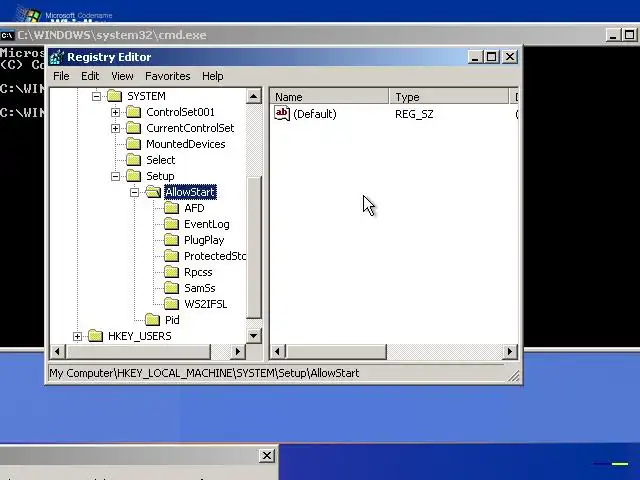This screenshot has height=480, width=640.
Task: Select the MountedDevices key label
Action: pos(186,144)
